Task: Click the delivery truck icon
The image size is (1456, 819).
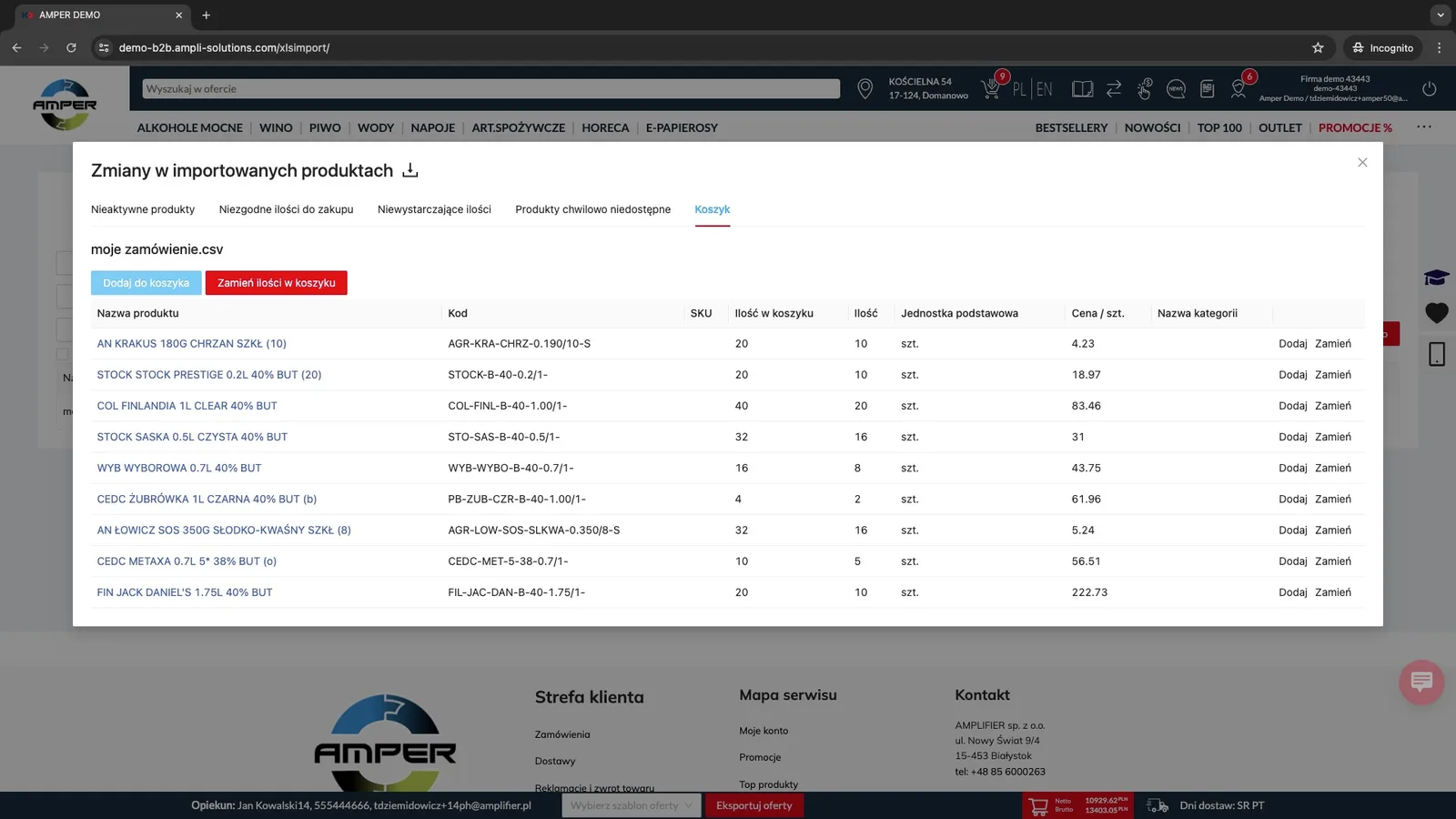Action: [x=1157, y=805]
